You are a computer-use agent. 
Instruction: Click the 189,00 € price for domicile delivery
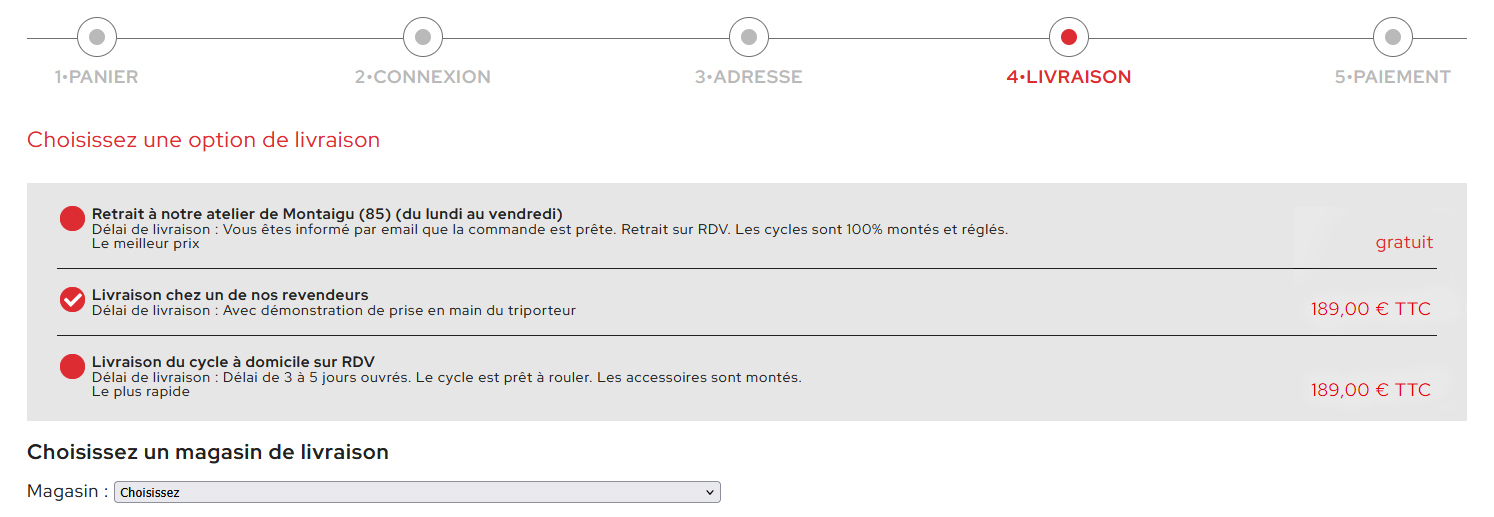point(1371,390)
